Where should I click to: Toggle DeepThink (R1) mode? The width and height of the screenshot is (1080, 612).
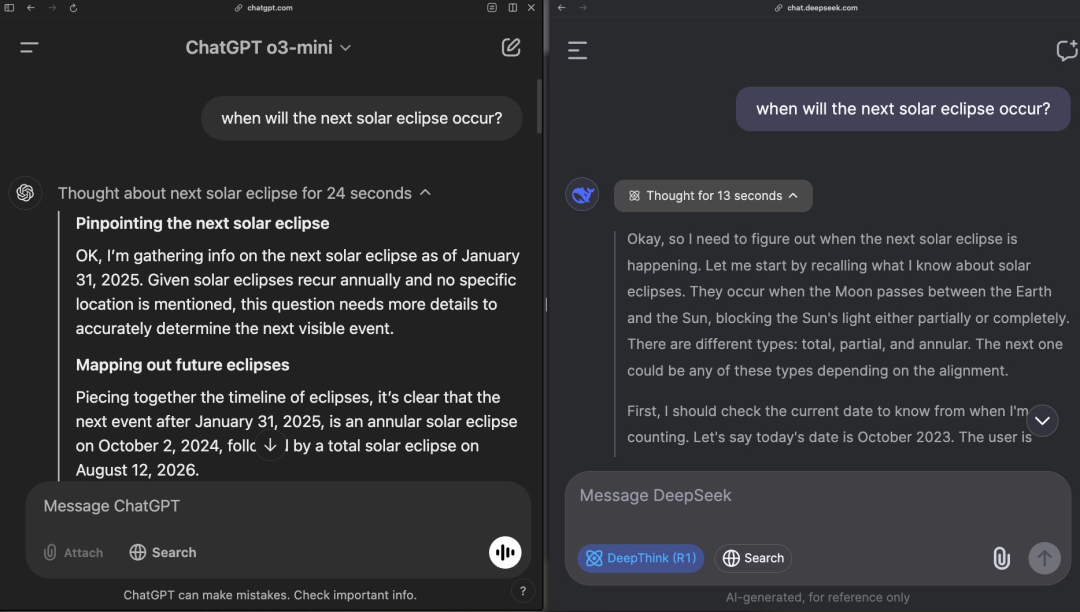[641, 558]
